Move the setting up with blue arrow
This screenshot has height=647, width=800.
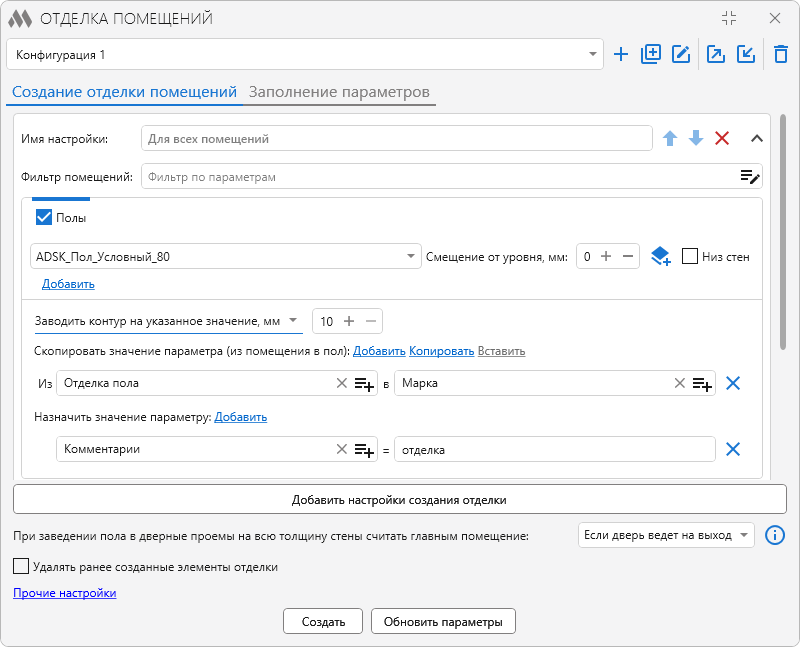click(670, 138)
